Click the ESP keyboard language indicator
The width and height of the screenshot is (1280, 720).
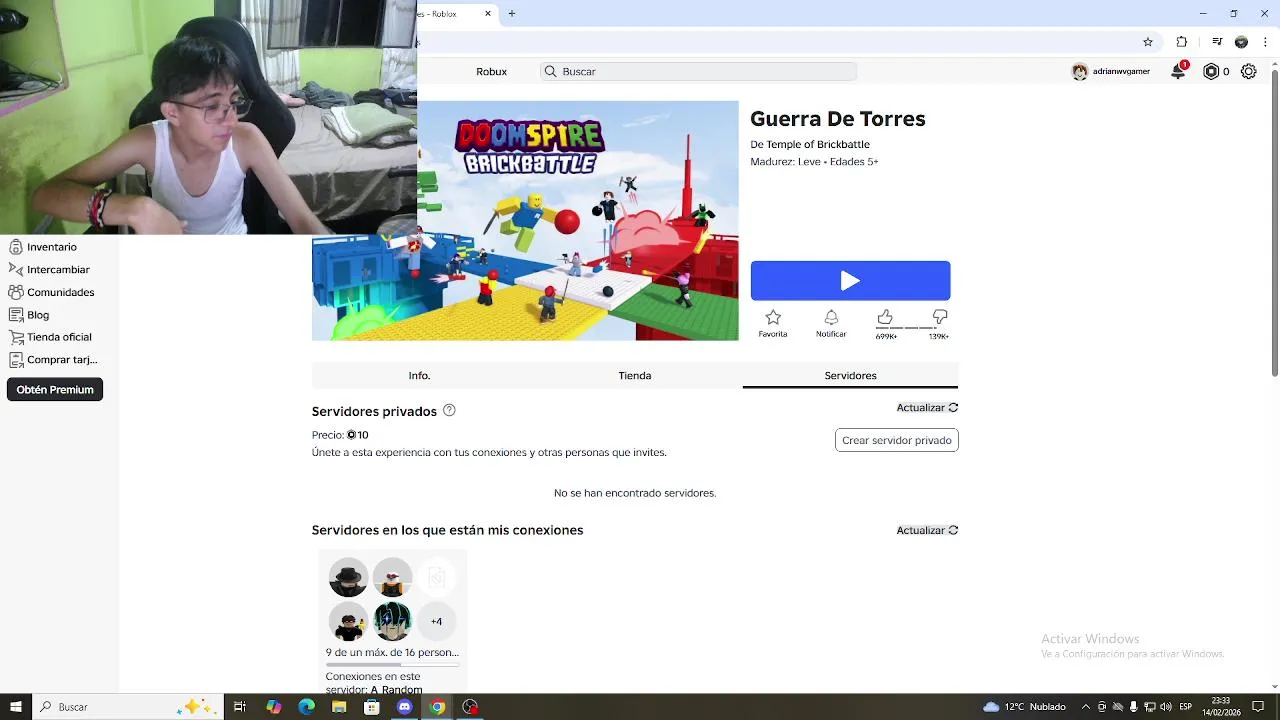(x=1186, y=707)
